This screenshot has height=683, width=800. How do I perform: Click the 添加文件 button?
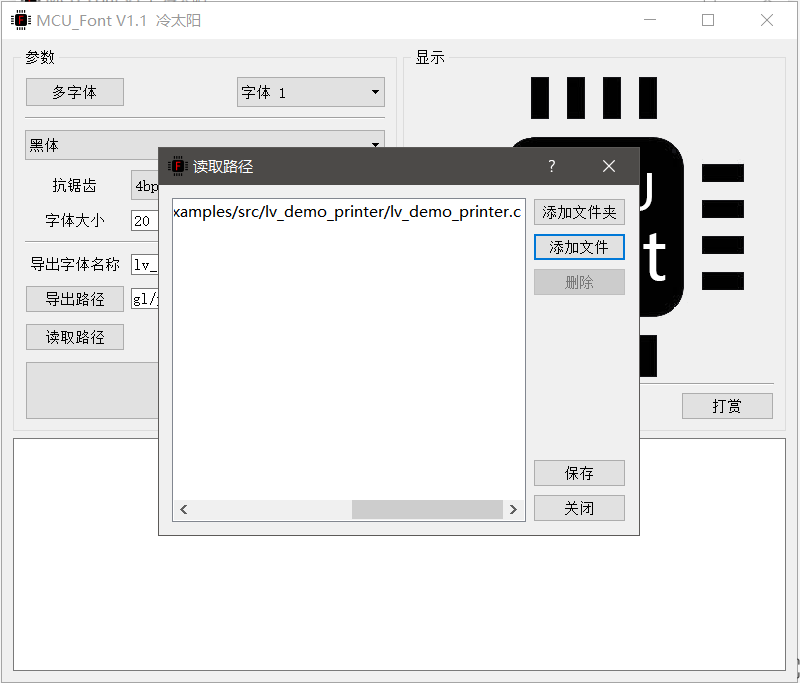coord(579,246)
